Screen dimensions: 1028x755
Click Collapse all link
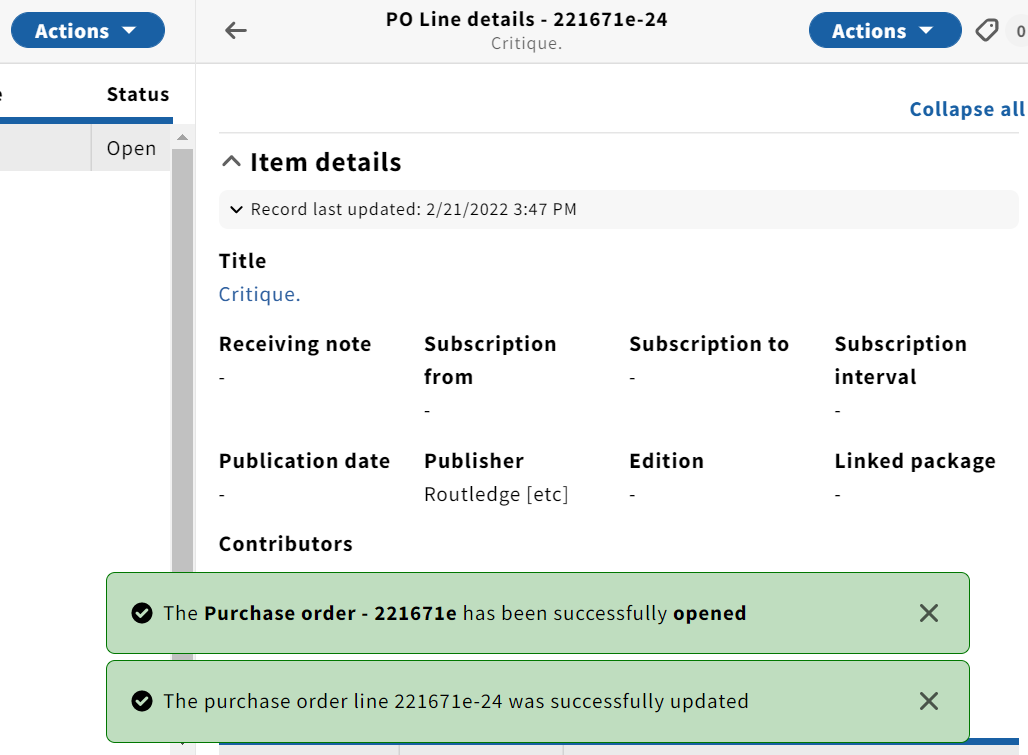coord(966,109)
